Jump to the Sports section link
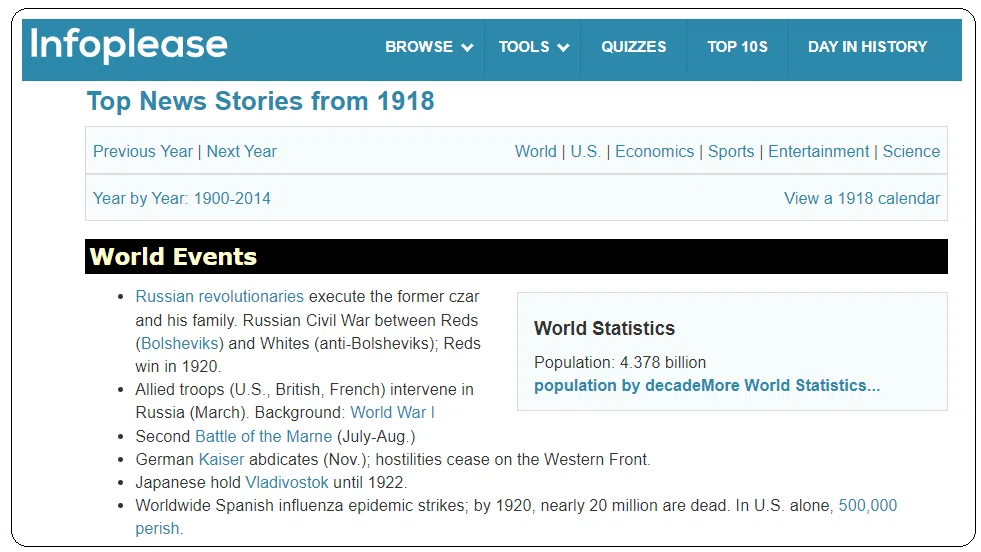Viewport: 981px width, 552px height. [731, 151]
